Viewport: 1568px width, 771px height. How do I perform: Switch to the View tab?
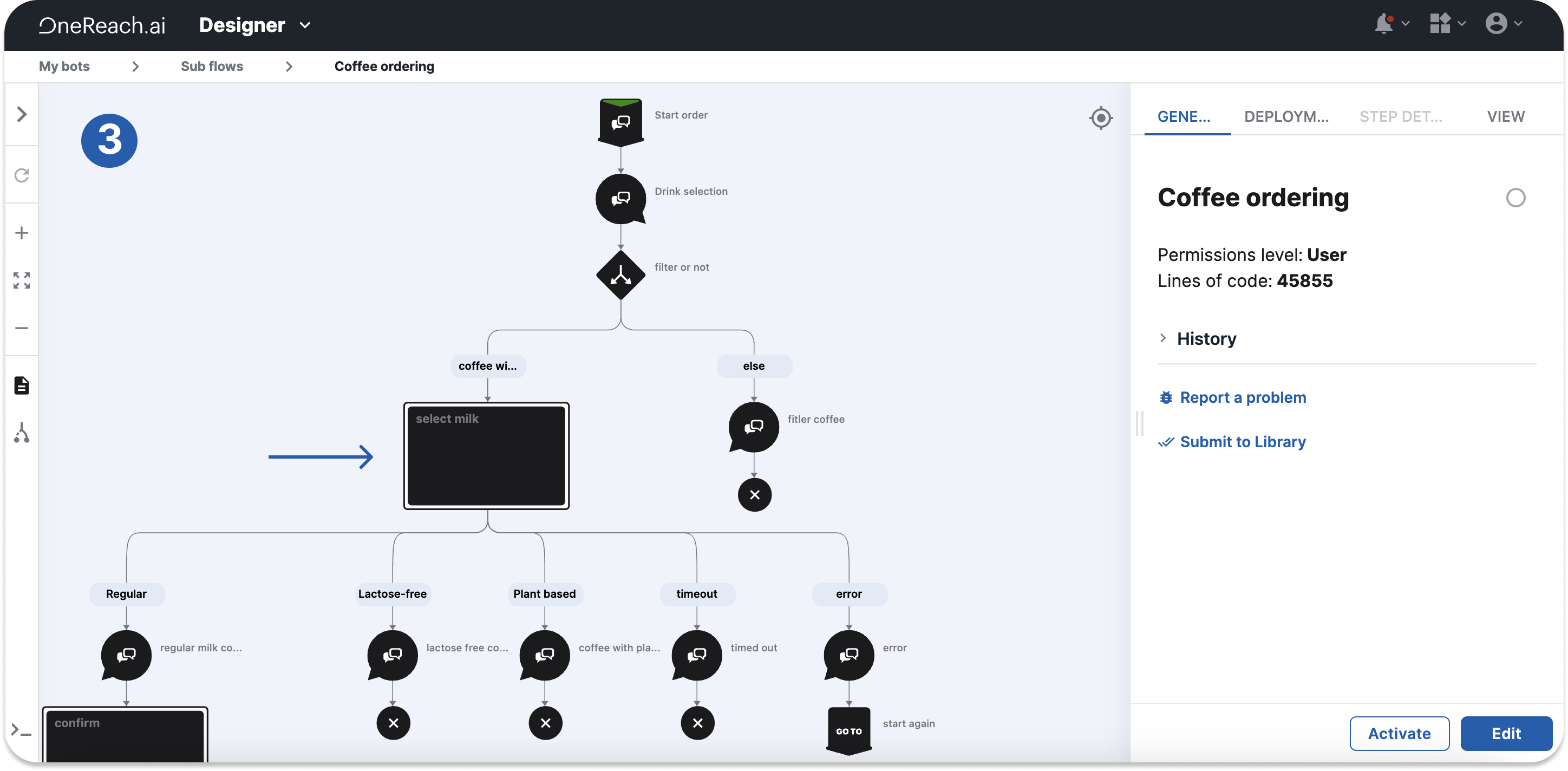pyautogui.click(x=1505, y=116)
